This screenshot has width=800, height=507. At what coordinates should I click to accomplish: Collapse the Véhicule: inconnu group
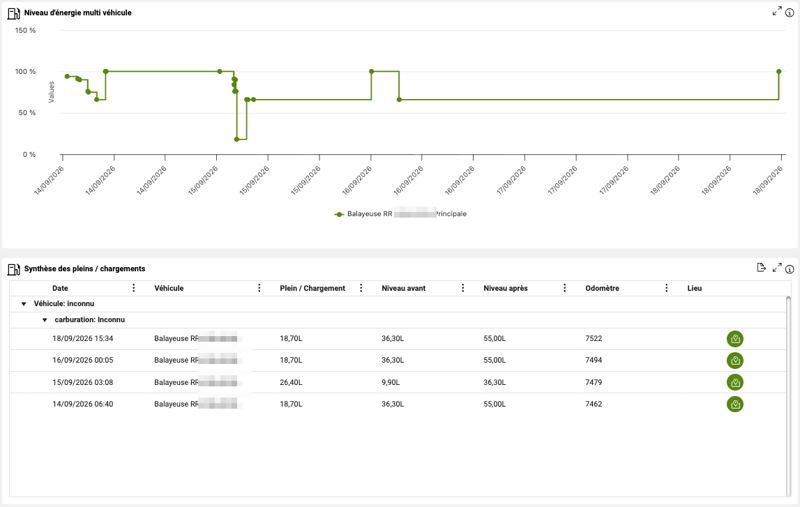coord(23,304)
